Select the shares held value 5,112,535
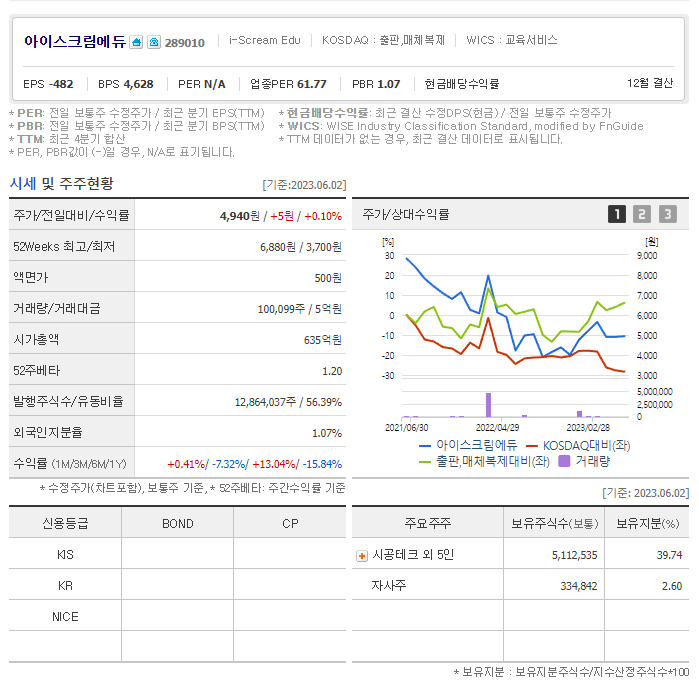The height and width of the screenshot is (683, 699). tap(574, 555)
